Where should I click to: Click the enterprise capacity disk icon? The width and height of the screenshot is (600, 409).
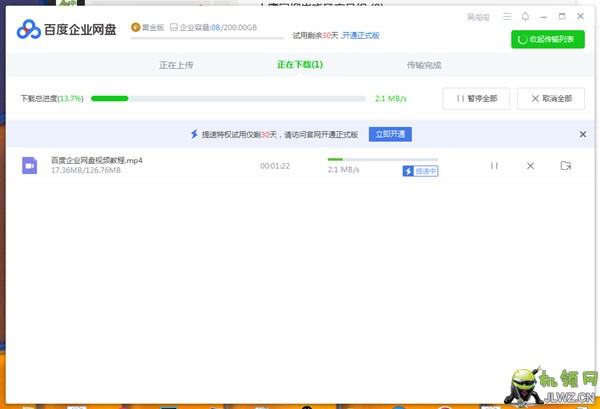click(174, 27)
